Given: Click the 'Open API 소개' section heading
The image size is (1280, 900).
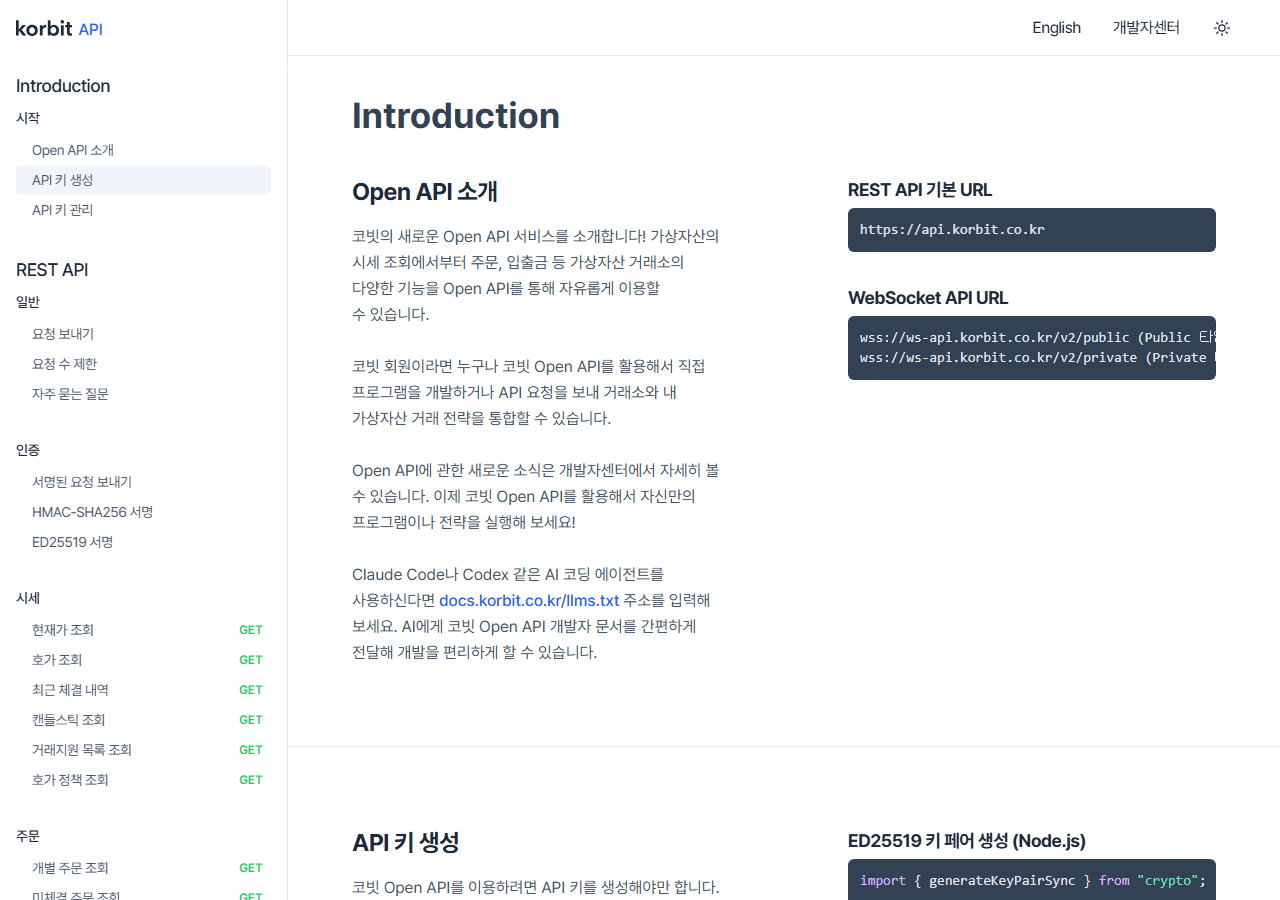Looking at the screenshot, I should 425,192.
